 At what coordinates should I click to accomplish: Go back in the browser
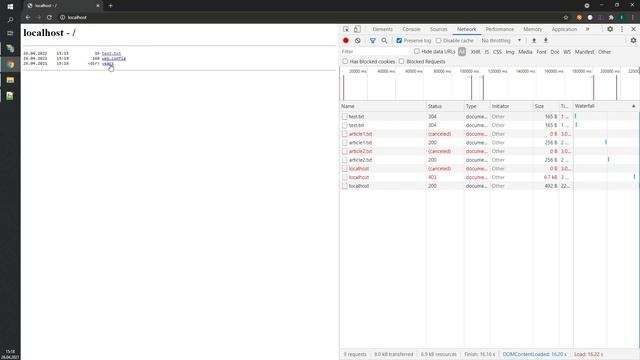(x=28, y=17)
